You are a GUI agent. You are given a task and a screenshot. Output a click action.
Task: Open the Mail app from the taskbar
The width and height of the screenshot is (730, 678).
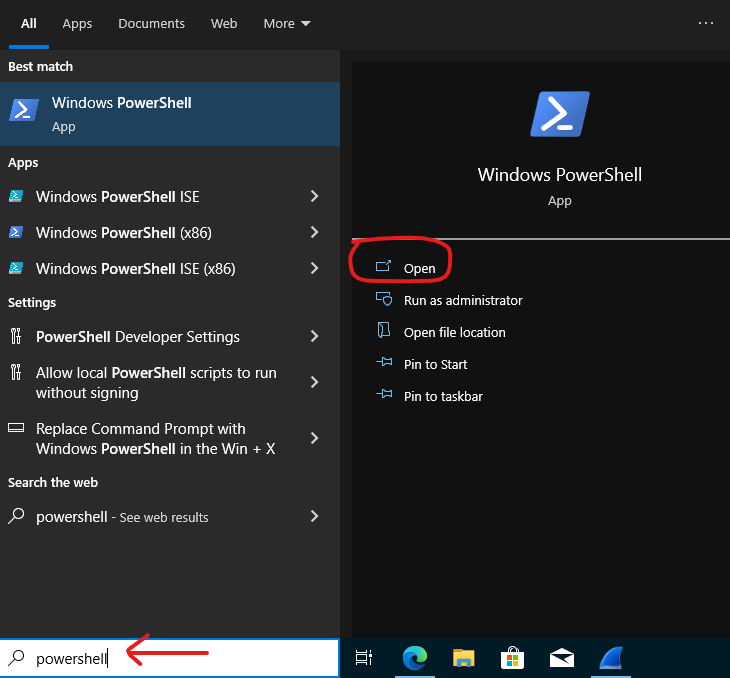561,658
